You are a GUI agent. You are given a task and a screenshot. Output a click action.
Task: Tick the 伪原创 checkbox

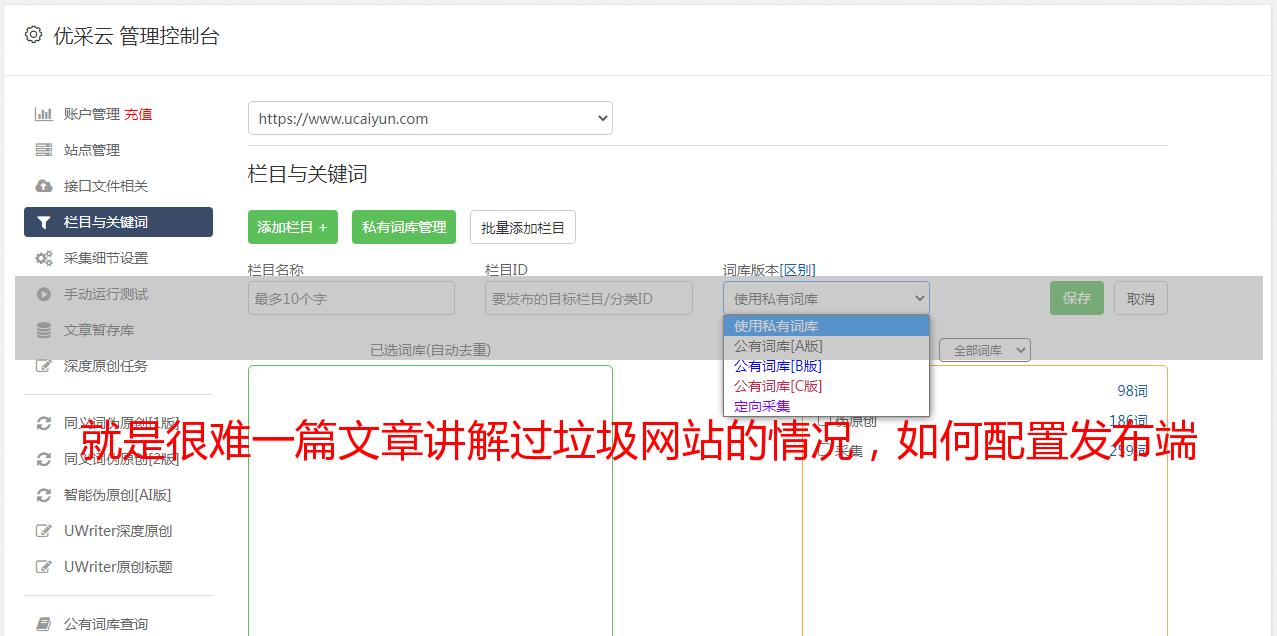coord(824,421)
